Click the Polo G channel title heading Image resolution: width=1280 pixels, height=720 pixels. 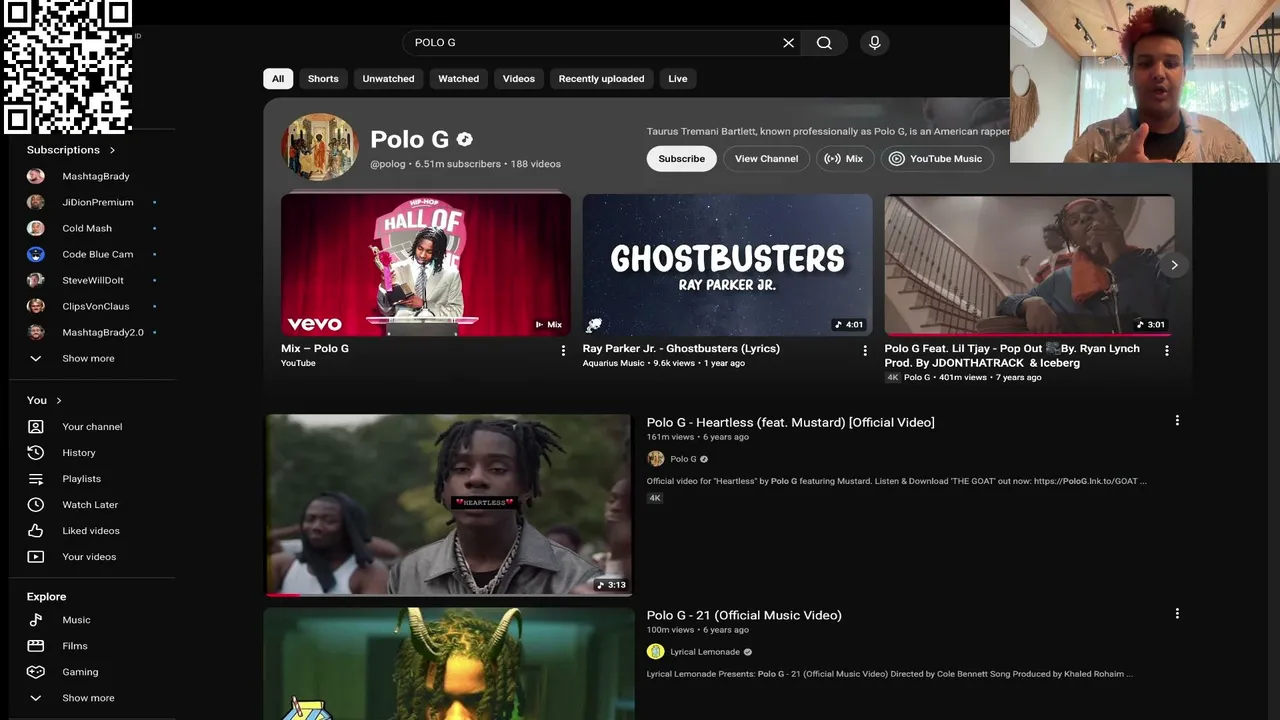tap(410, 140)
